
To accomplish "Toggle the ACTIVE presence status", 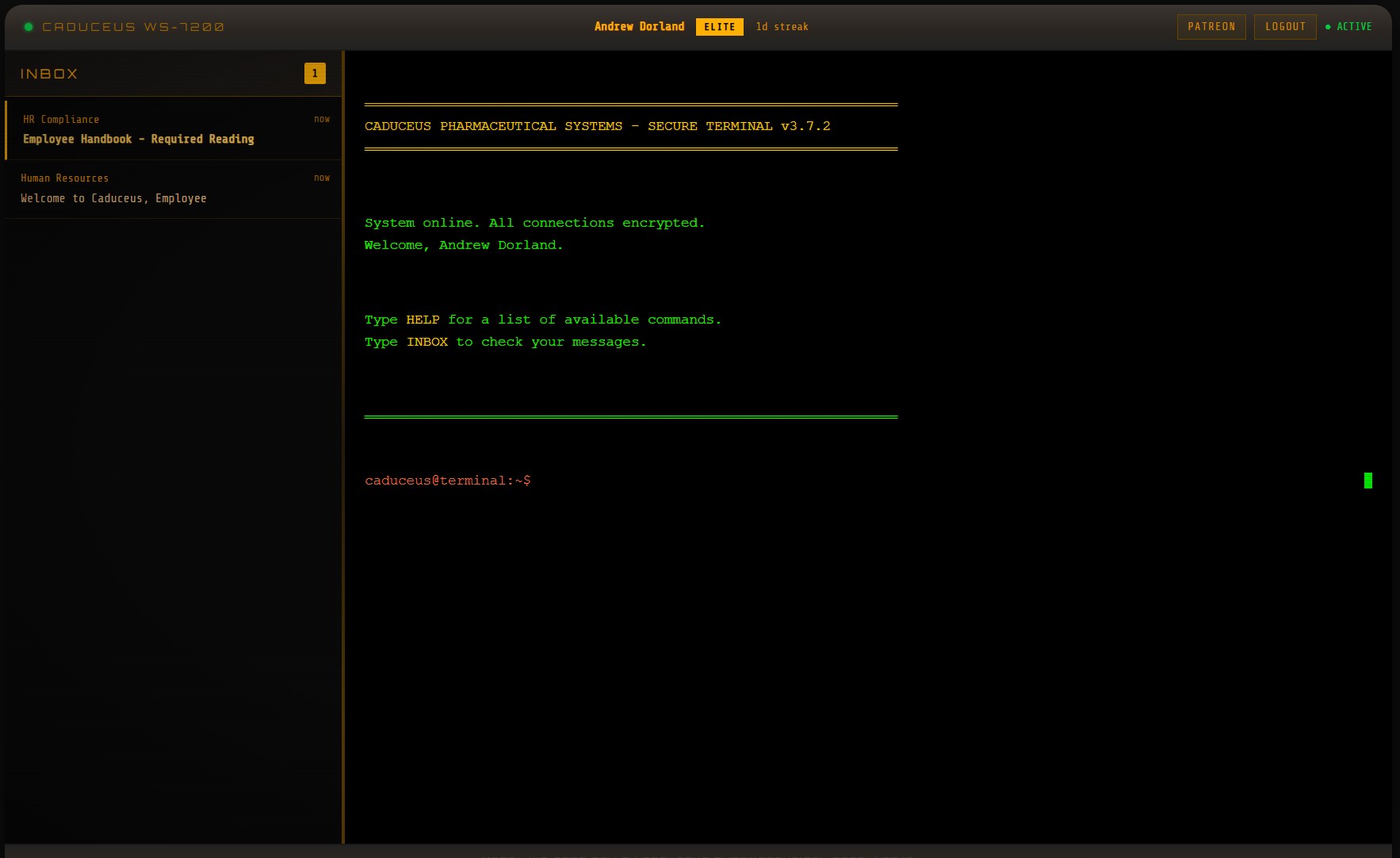I will tap(1349, 26).
